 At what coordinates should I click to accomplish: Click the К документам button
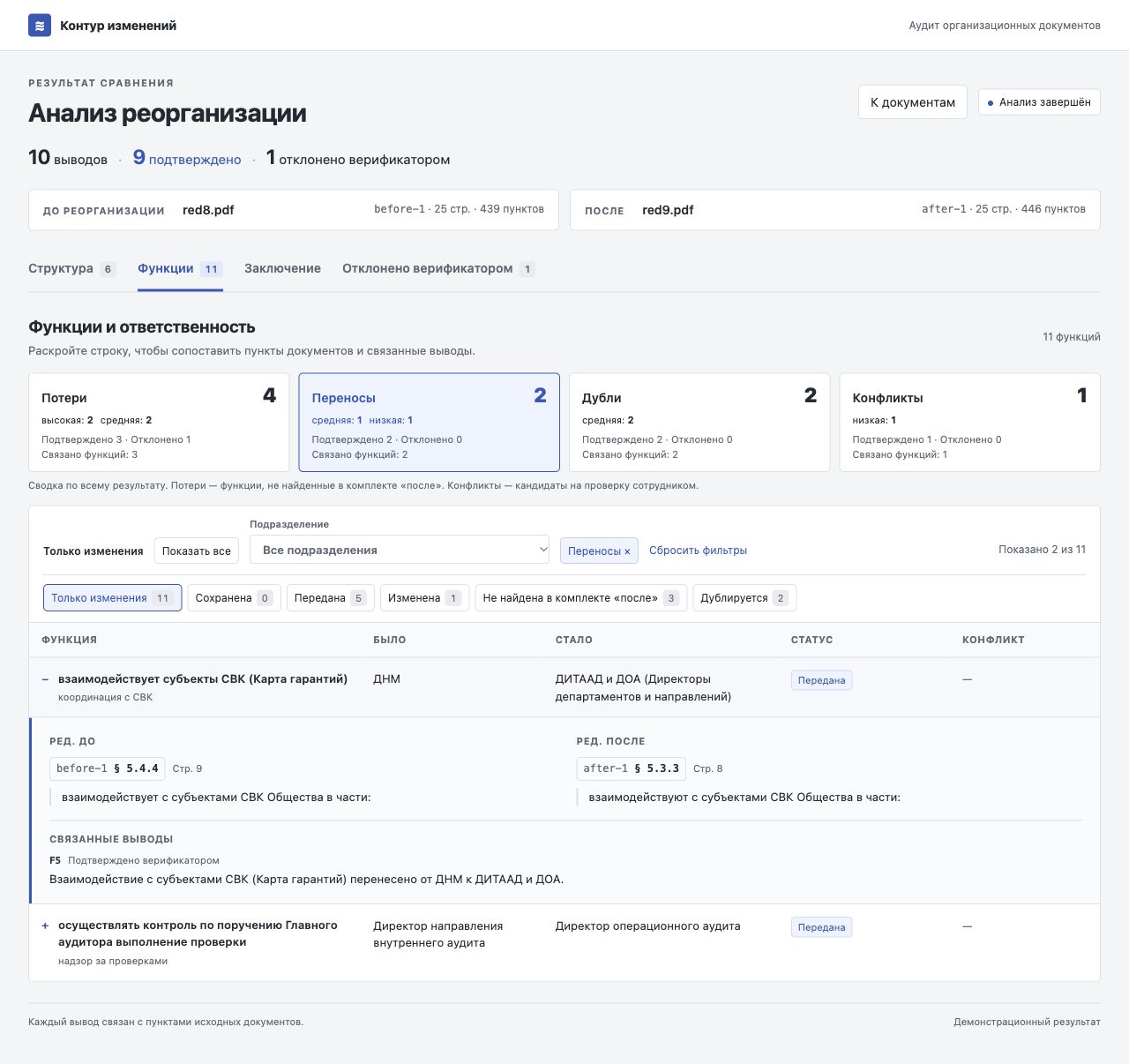point(913,102)
